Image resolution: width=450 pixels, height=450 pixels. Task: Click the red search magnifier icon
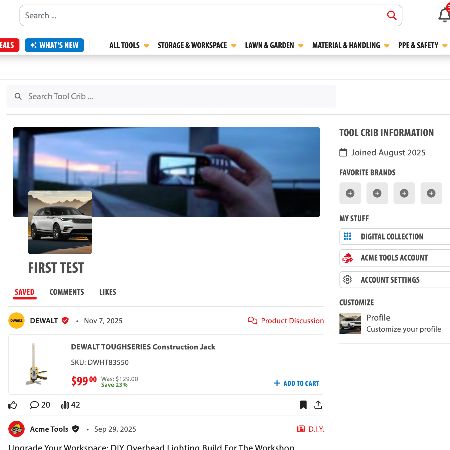[x=391, y=15]
